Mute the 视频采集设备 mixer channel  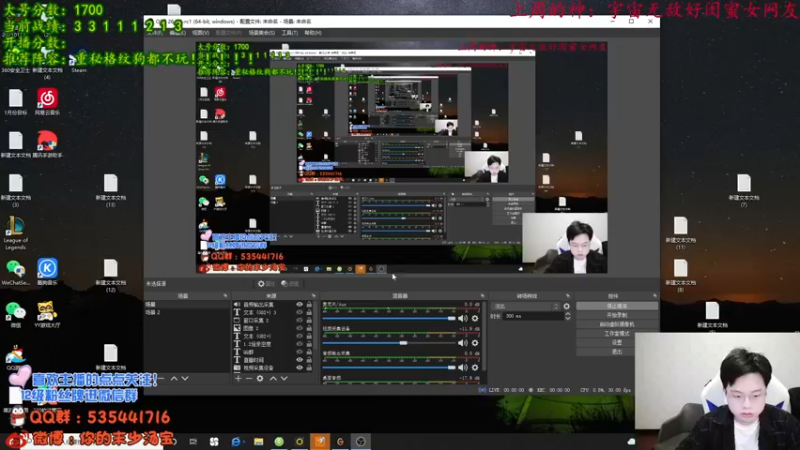463,343
